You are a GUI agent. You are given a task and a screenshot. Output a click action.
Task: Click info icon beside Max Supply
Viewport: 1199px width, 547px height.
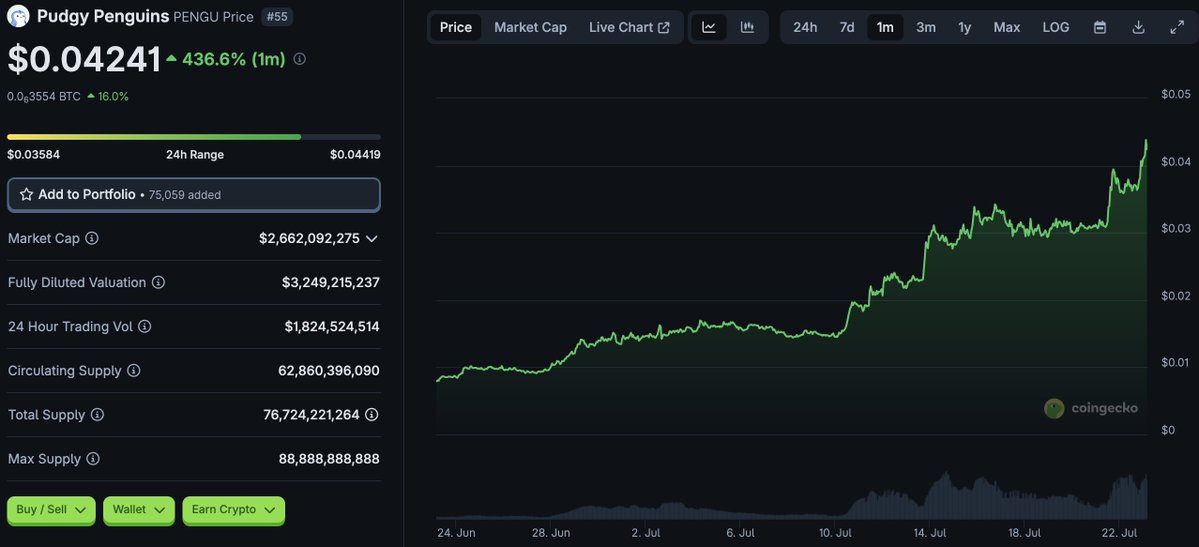tap(93, 459)
